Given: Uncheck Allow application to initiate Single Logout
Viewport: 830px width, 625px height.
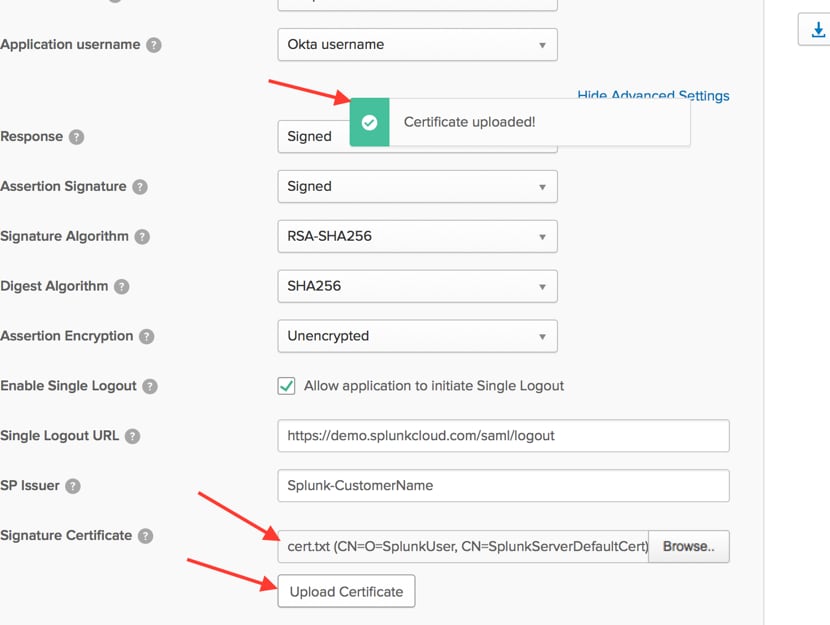Looking at the screenshot, I should (286, 386).
